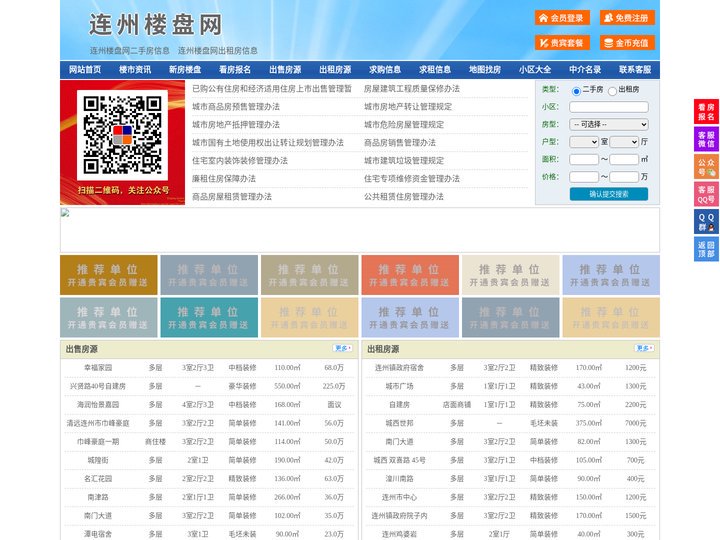Open 联系客服 navigation item
Viewport: 720px width, 540px height.
635,70
